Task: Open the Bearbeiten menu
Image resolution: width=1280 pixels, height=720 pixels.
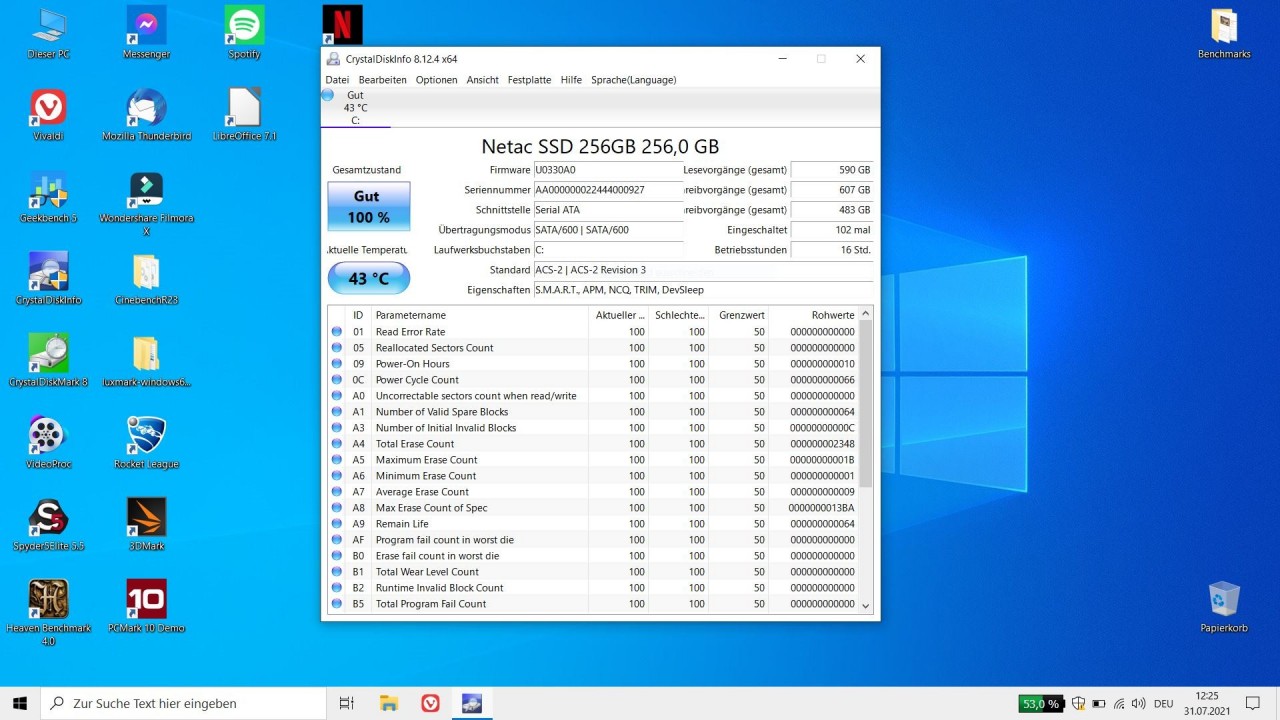Action: coord(382,80)
